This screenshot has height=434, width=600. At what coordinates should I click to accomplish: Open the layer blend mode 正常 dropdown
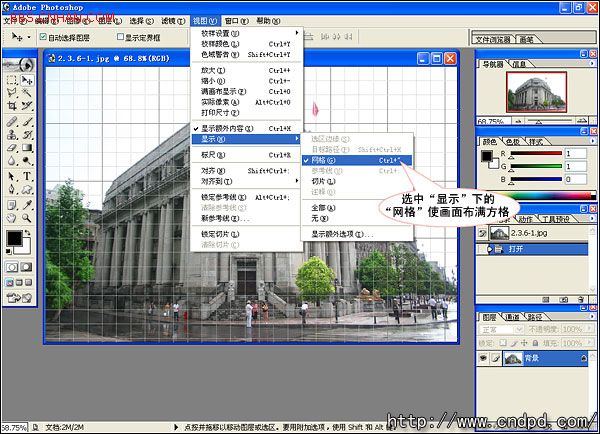(x=506, y=328)
